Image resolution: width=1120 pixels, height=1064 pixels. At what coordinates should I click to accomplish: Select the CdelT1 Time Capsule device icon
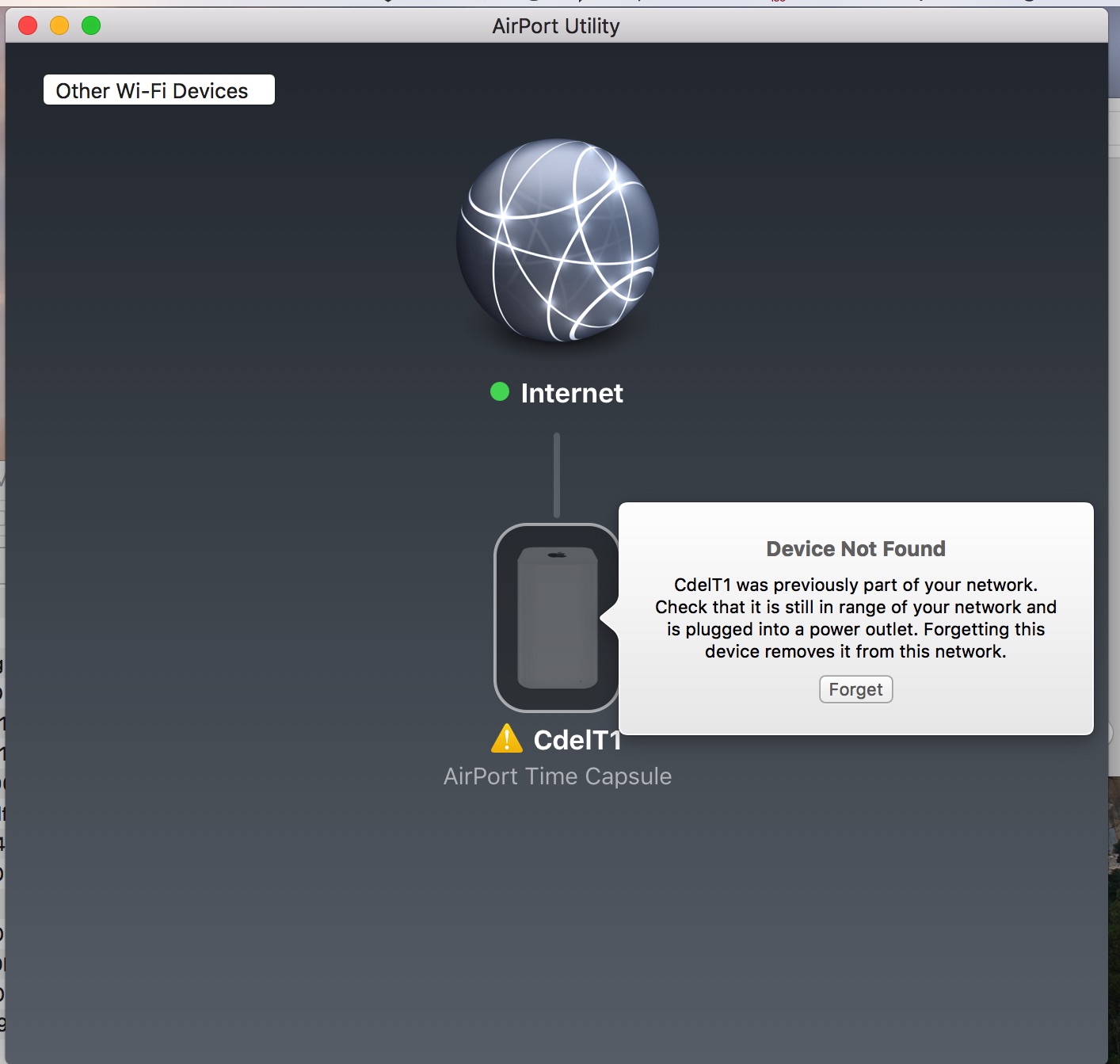tap(557, 618)
